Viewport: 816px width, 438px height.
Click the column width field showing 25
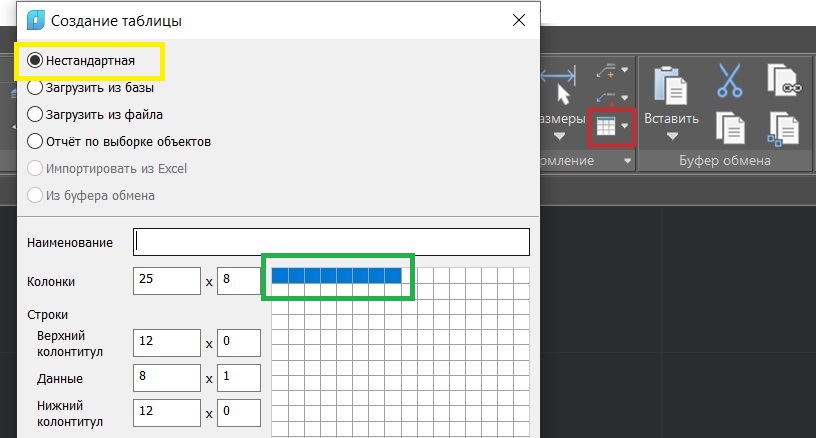166,282
